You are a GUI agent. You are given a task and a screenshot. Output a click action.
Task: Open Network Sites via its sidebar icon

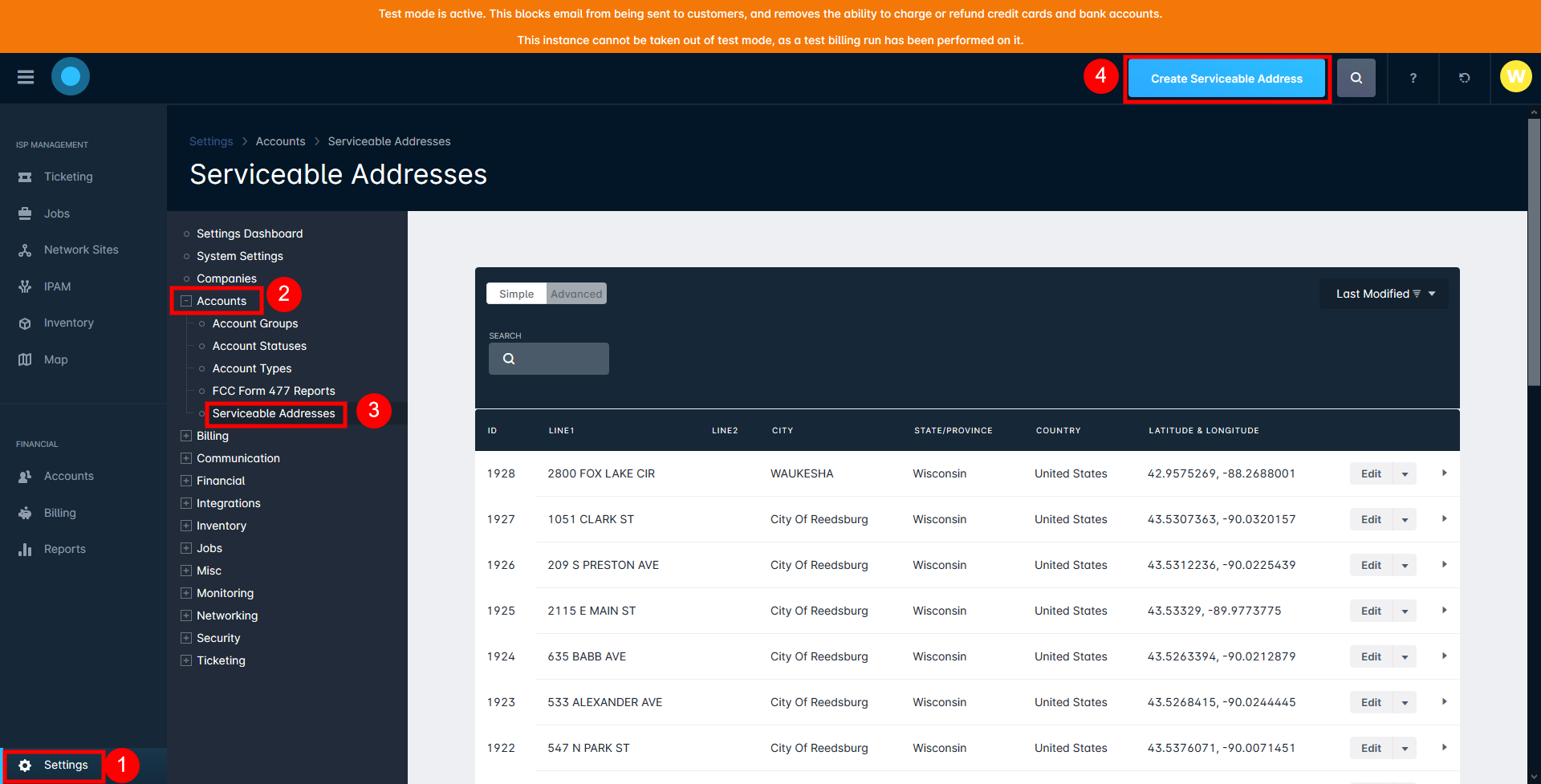click(x=25, y=250)
